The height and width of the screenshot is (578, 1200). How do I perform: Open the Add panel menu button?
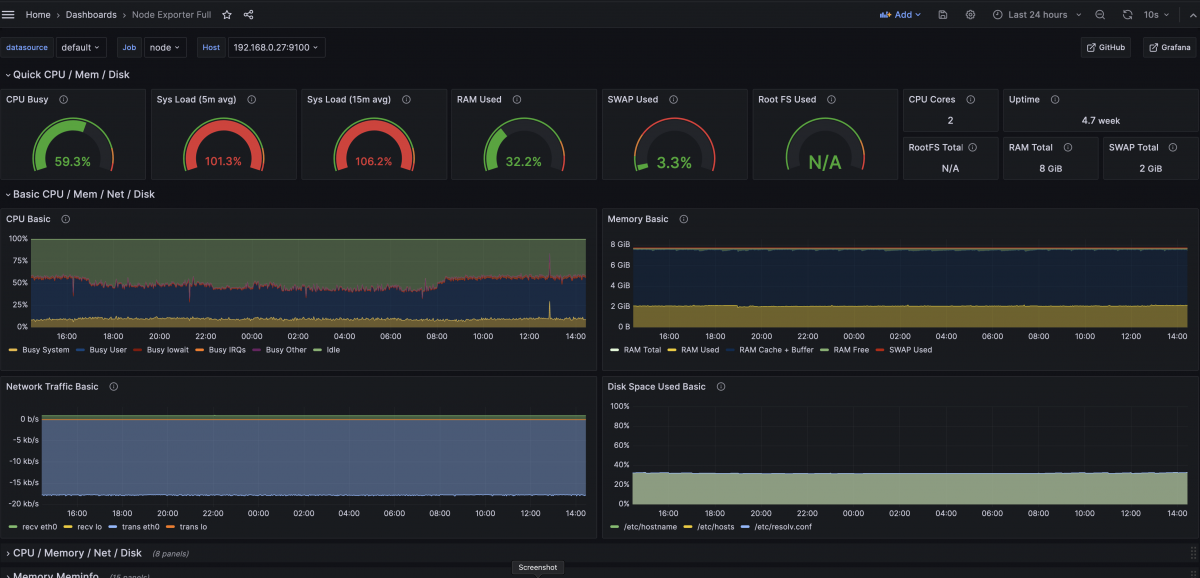tap(900, 15)
